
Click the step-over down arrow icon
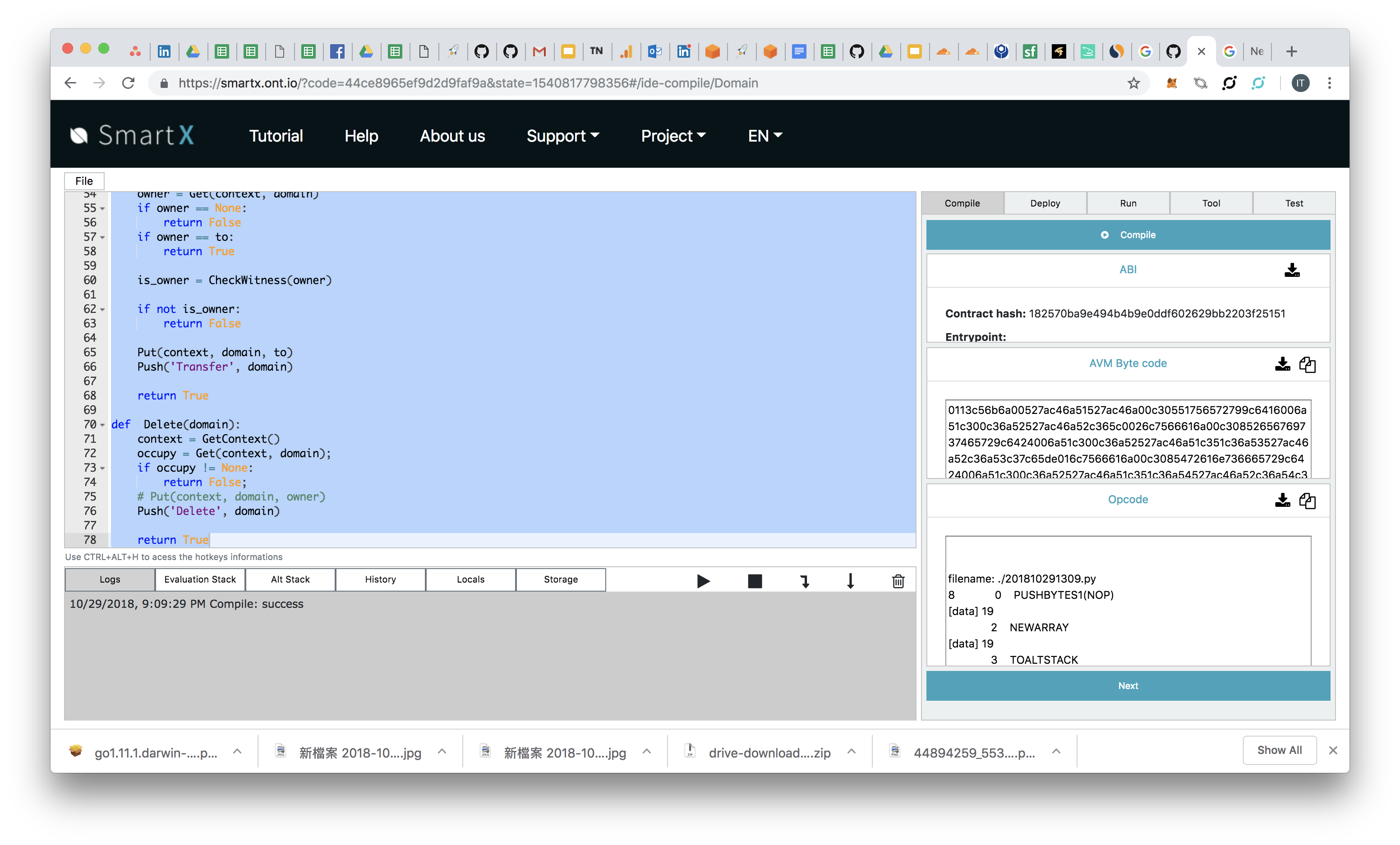coord(850,581)
